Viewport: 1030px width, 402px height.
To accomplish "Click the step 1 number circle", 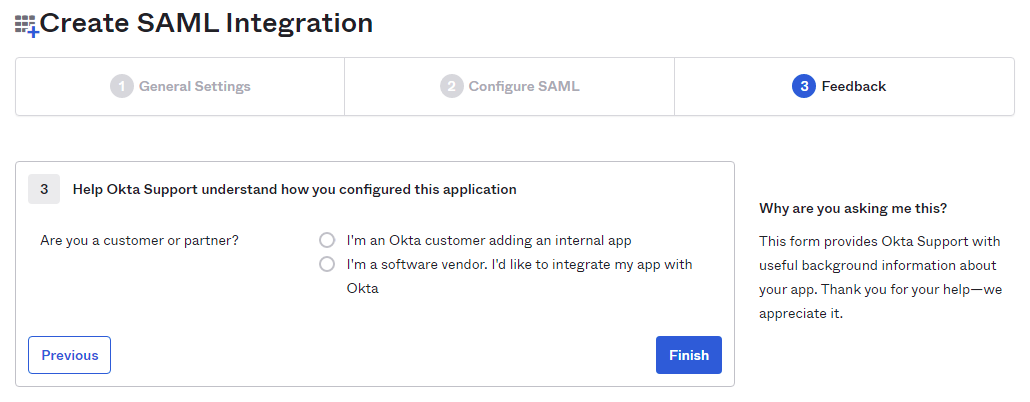I will [x=122, y=86].
